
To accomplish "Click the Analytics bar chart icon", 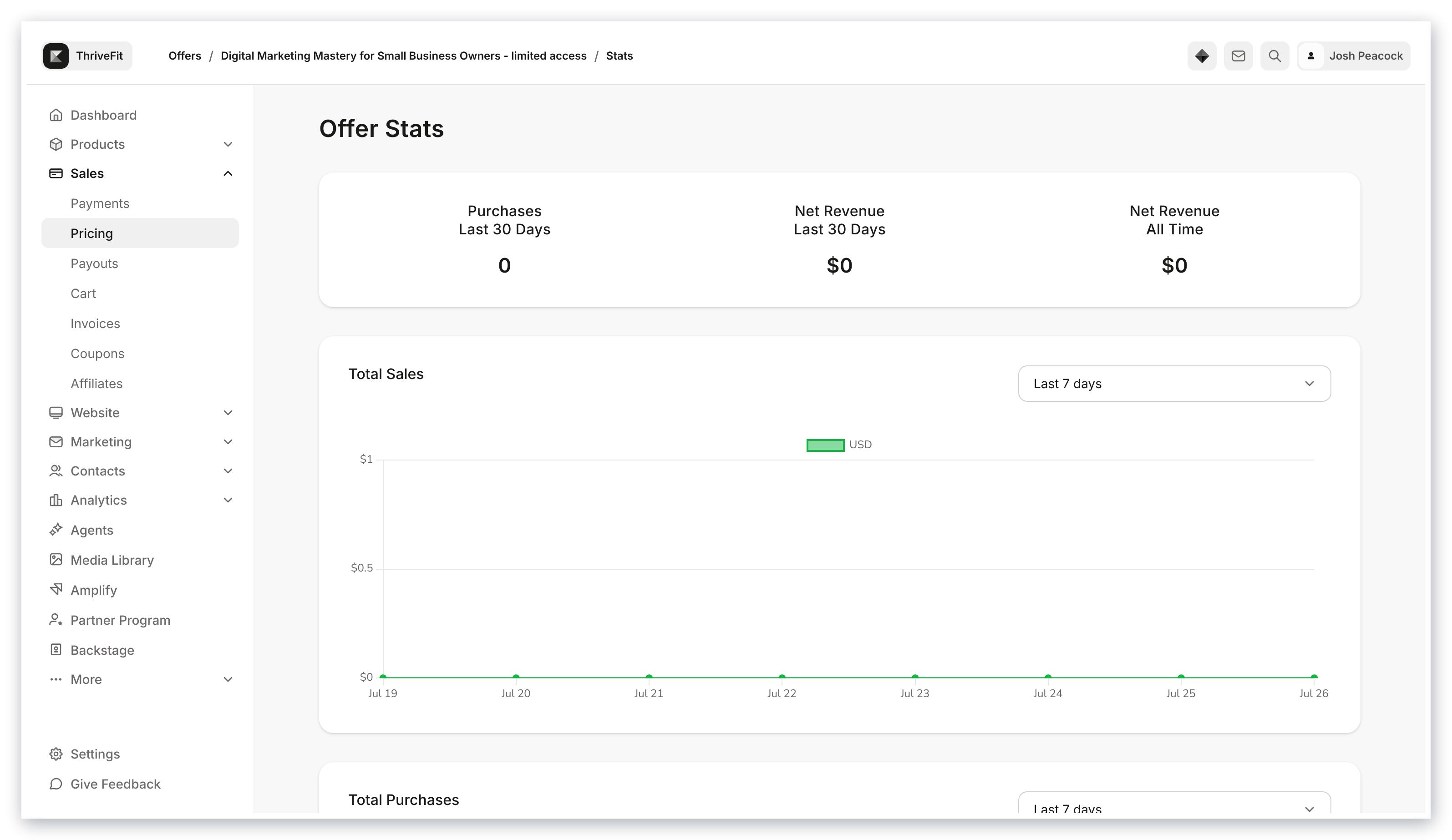I will click(56, 500).
